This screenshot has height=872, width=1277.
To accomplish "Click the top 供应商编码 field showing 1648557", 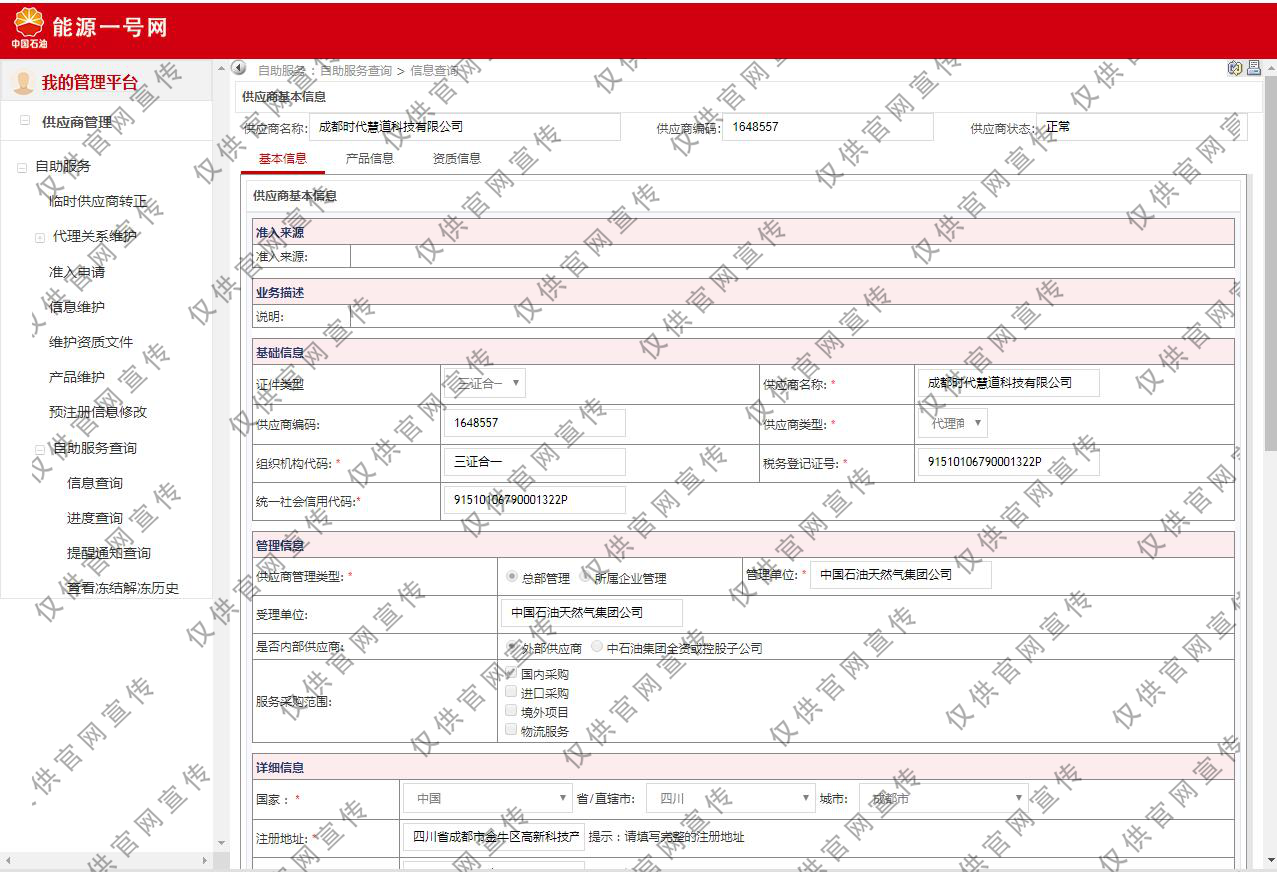I will pyautogui.click(x=828, y=127).
